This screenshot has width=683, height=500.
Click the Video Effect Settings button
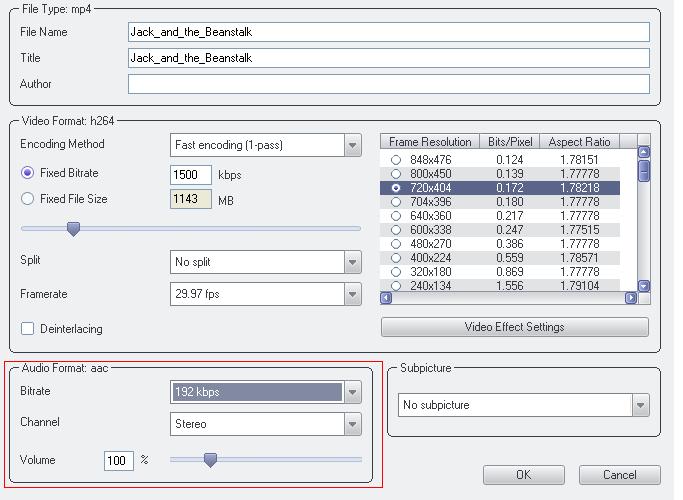[x=514, y=327]
